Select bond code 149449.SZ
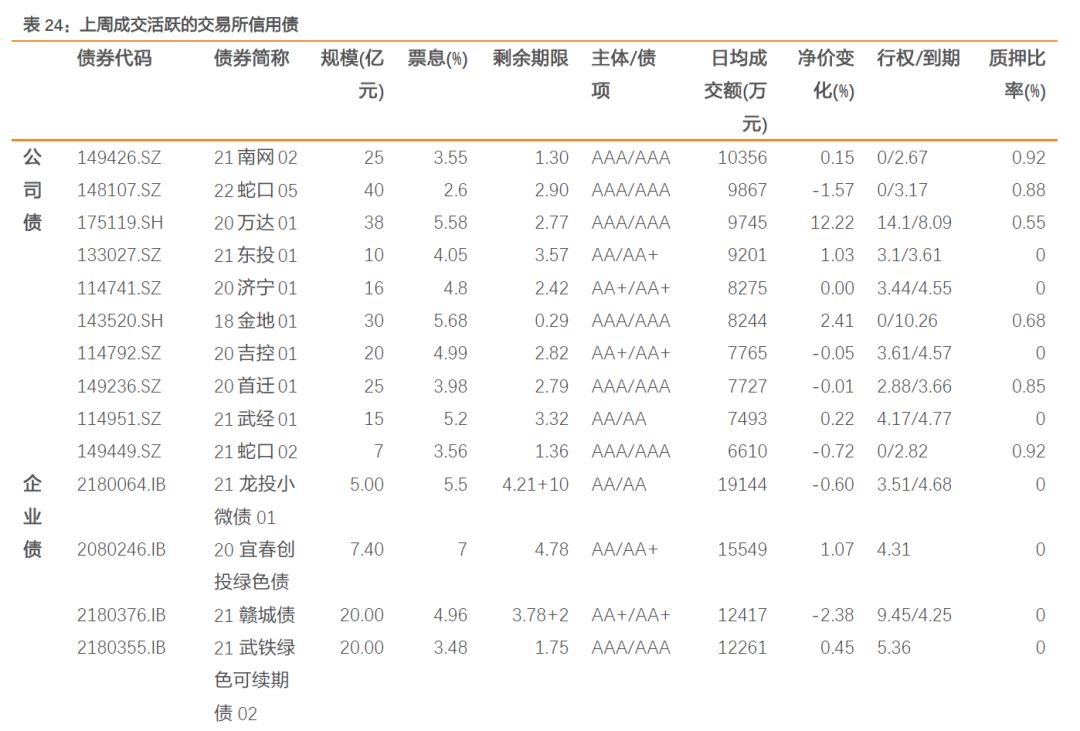This screenshot has width=1080, height=731. [x=119, y=451]
